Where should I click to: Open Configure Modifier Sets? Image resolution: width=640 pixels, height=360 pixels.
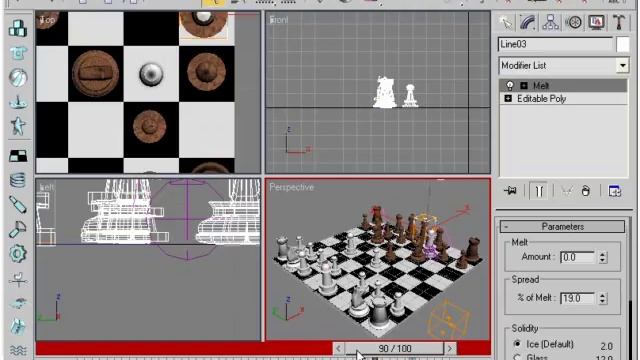614,191
